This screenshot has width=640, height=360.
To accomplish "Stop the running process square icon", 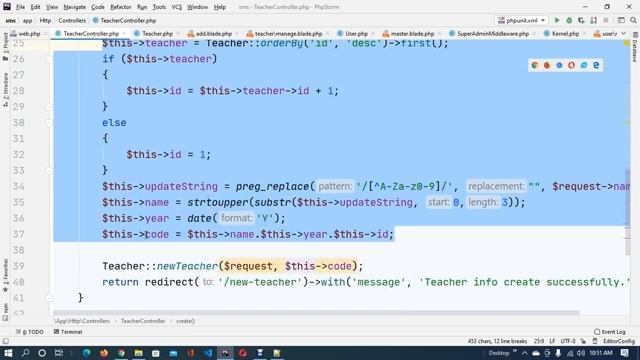I will click(606, 20).
